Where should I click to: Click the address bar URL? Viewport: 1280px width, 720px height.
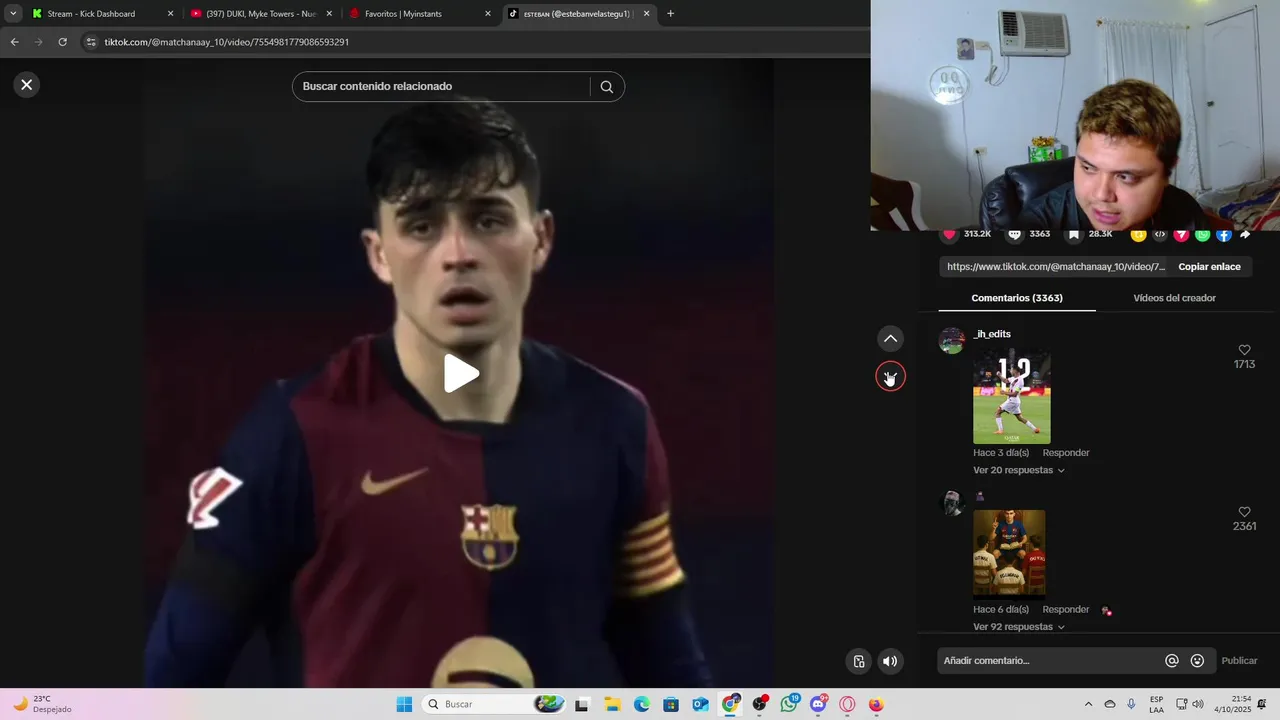point(227,42)
